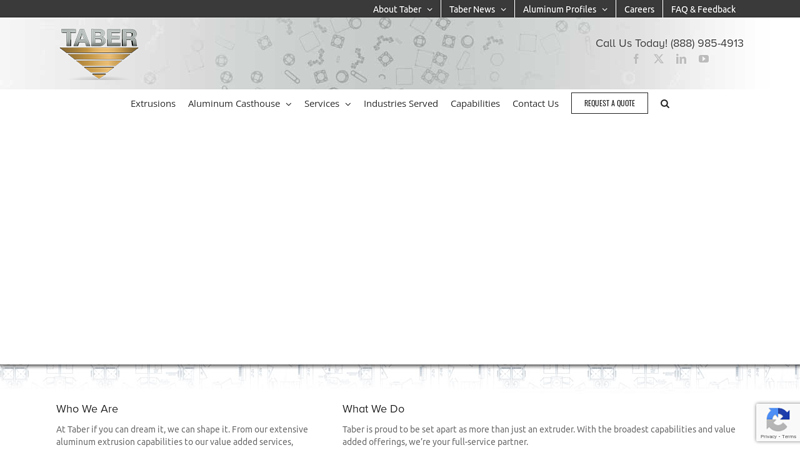The height and width of the screenshot is (450, 800).
Task: Click the reCAPTCHA badge
Action: (778, 422)
